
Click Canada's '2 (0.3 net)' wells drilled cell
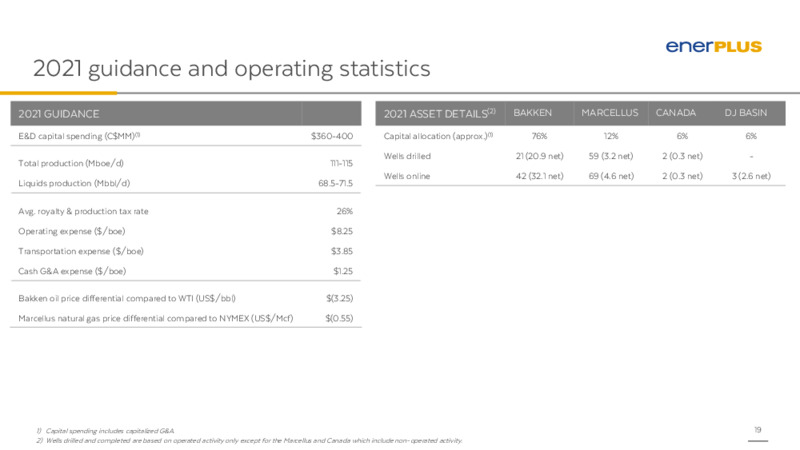coord(682,156)
